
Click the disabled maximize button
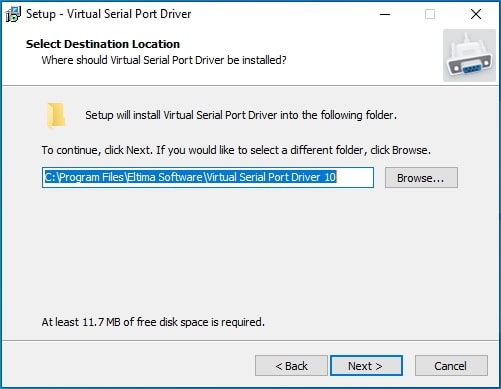pos(430,14)
